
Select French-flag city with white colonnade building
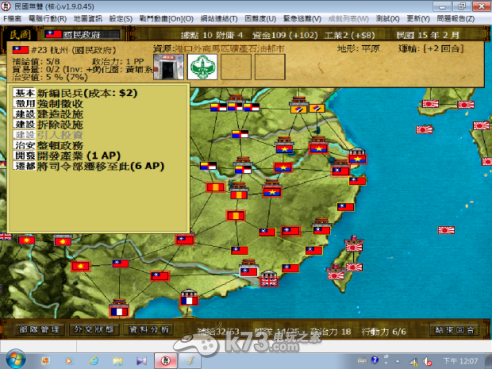point(189,298)
